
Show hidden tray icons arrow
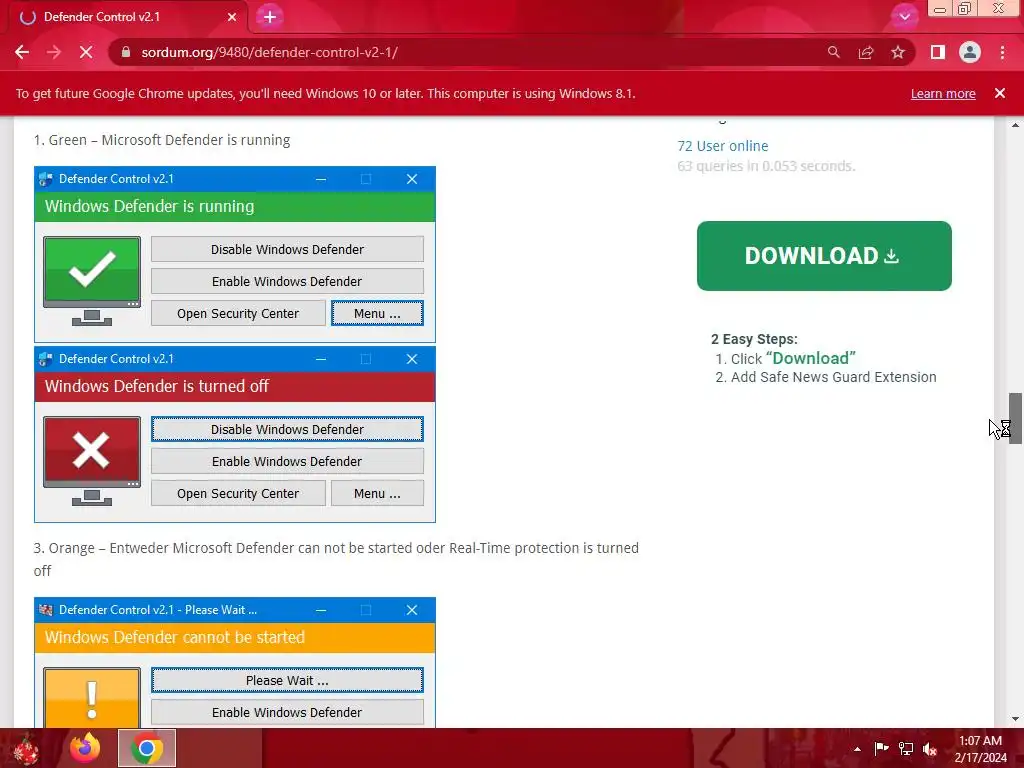coord(857,749)
